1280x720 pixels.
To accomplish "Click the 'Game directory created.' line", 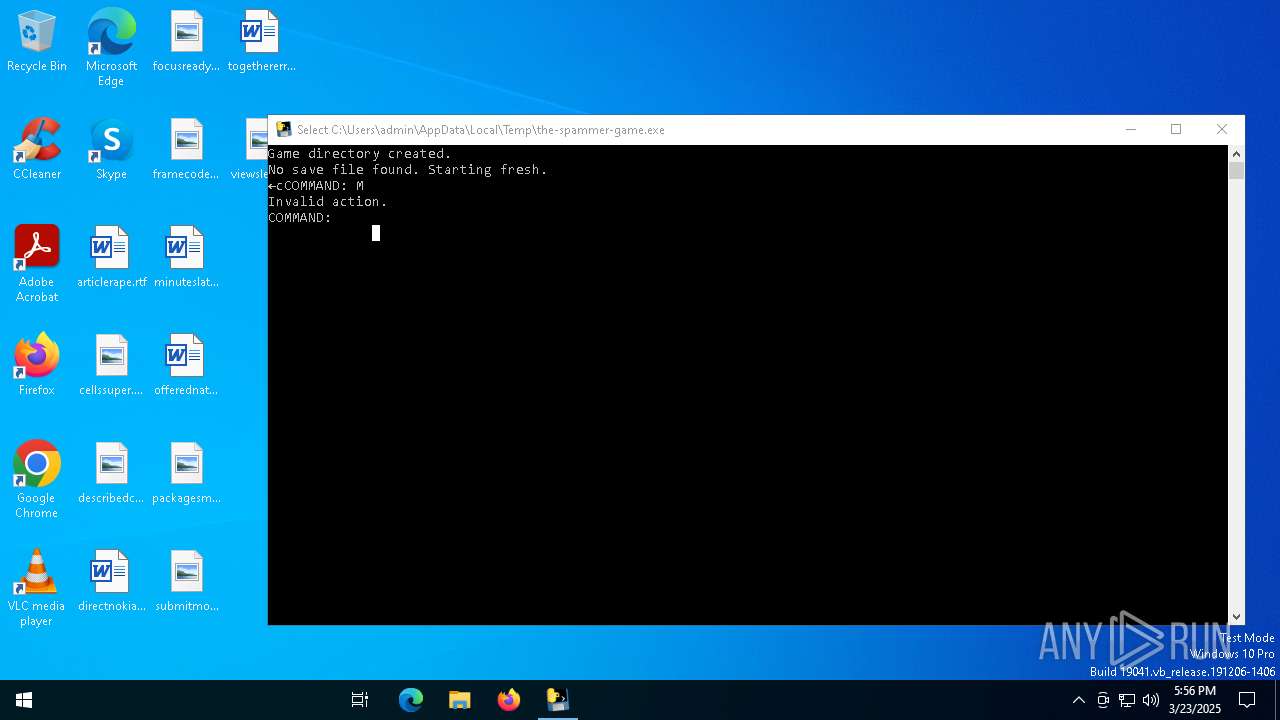I will tap(359, 154).
